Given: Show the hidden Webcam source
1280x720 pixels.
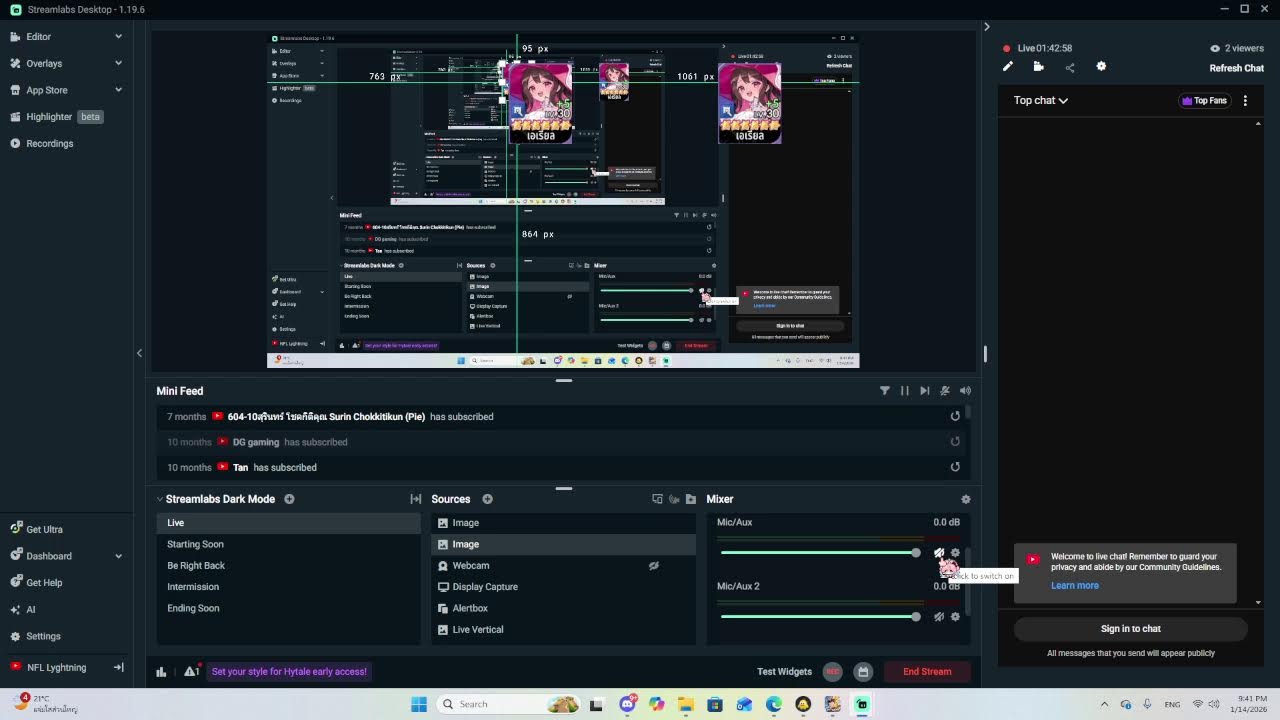Looking at the screenshot, I should coord(654,566).
